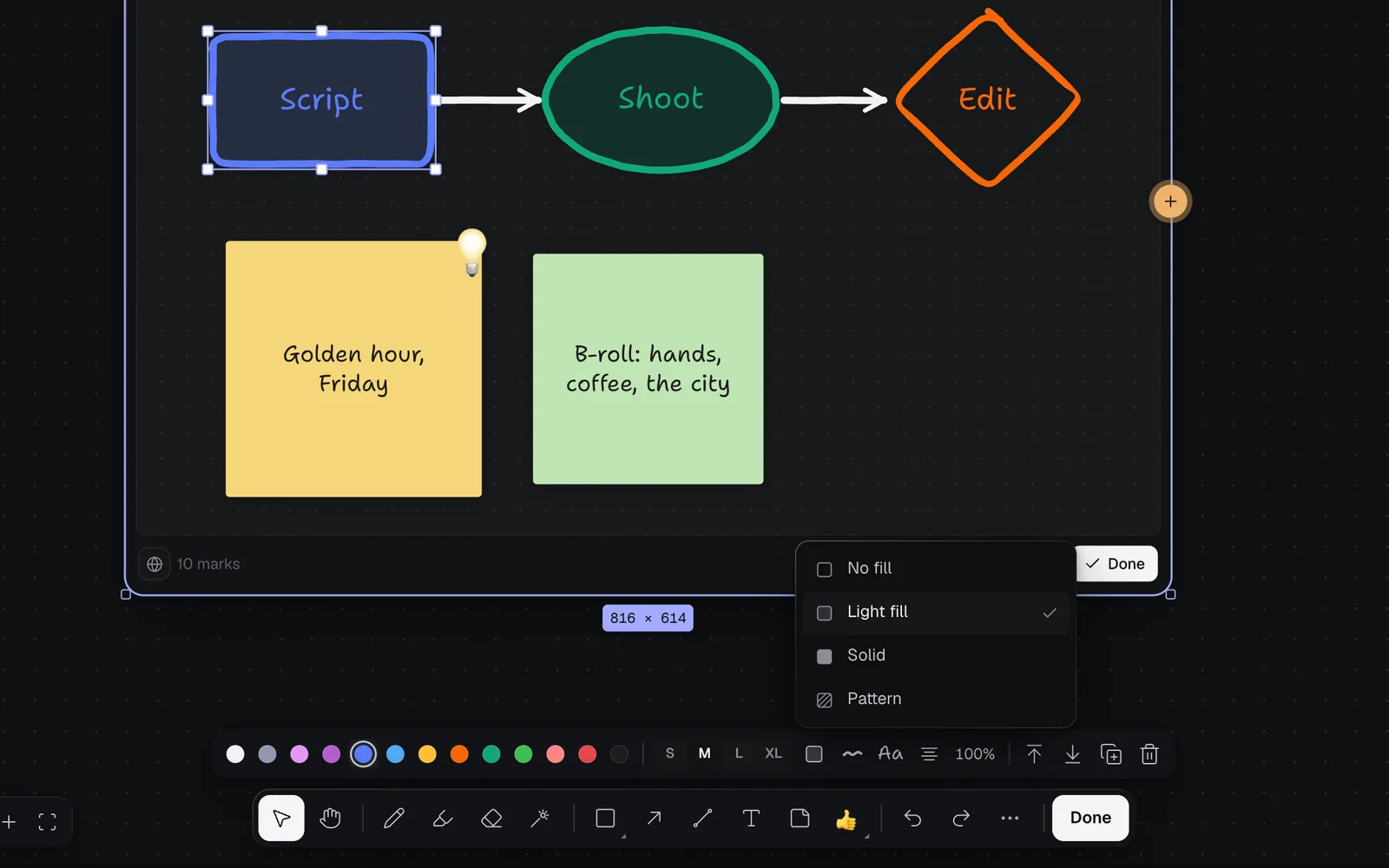Select the text tool

click(751, 819)
